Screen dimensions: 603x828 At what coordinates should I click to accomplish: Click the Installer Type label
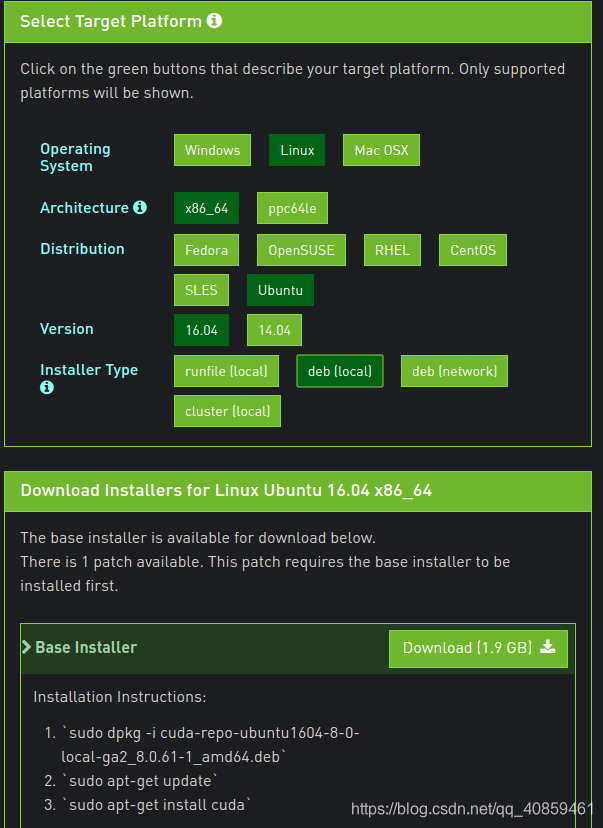point(89,370)
